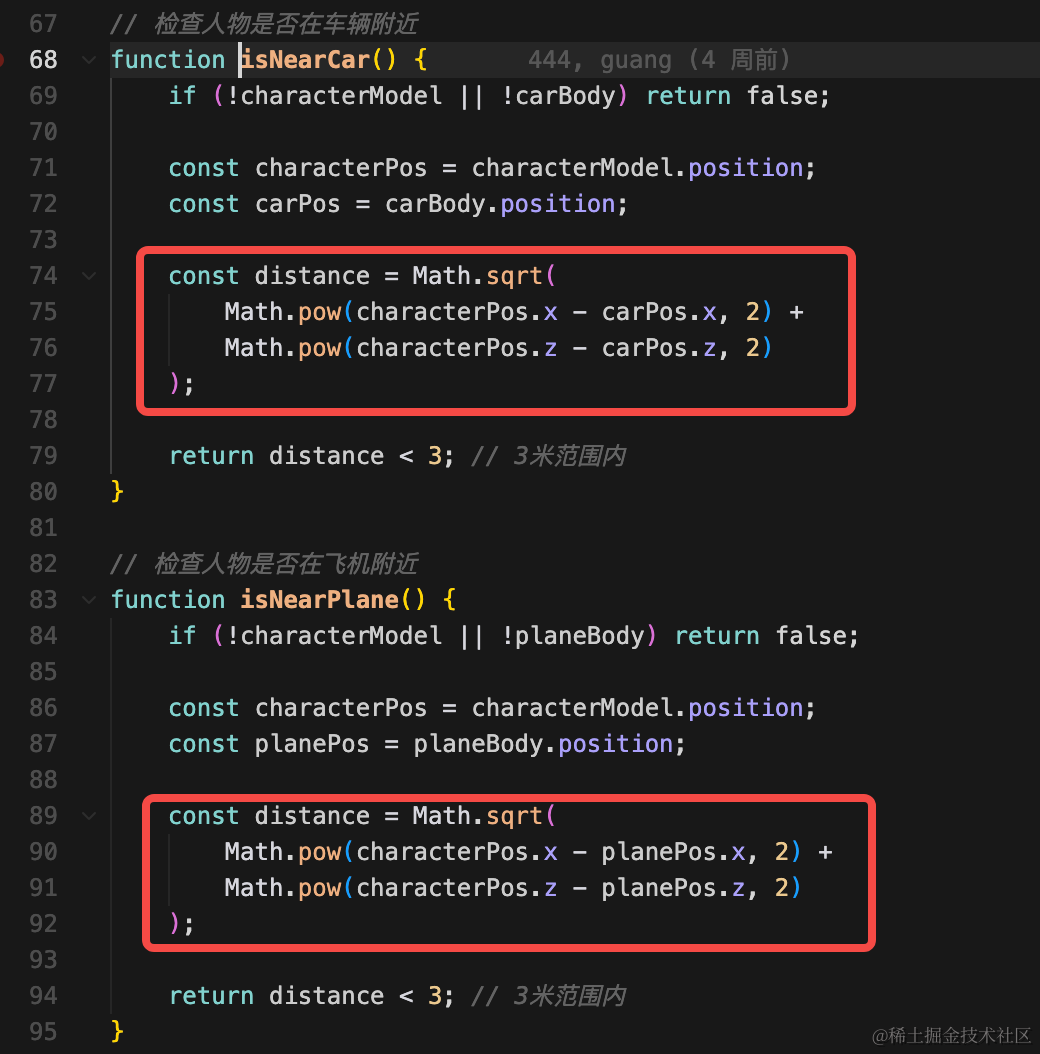Click the git blame note '444, guang'
This screenshot has height=1054, width=1040.
click(600, 60)
